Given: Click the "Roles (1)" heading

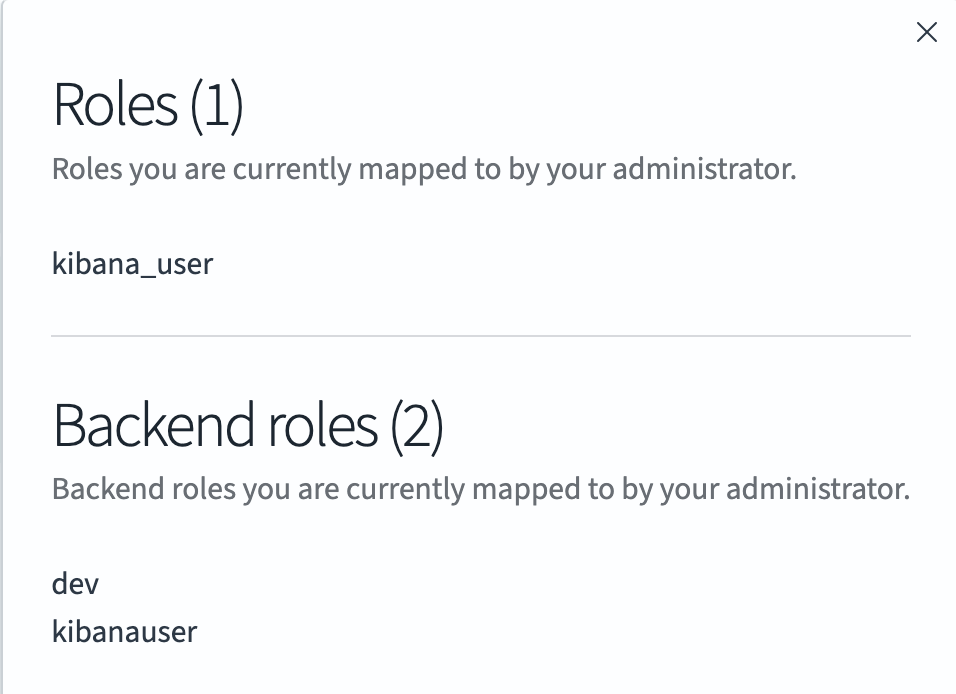Looking at the screenshot, I should coord(148,106).
